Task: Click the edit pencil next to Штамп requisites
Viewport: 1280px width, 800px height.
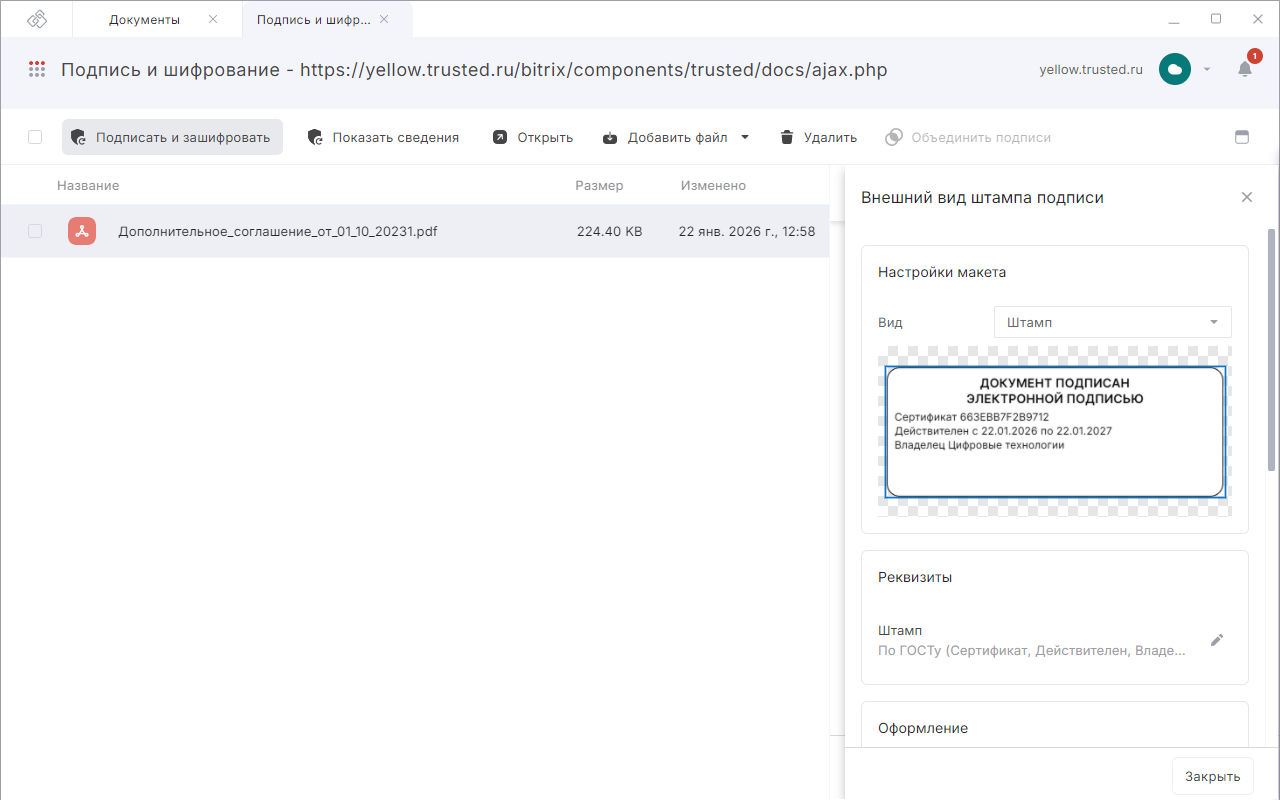Action: click(x=1216, y=640)
